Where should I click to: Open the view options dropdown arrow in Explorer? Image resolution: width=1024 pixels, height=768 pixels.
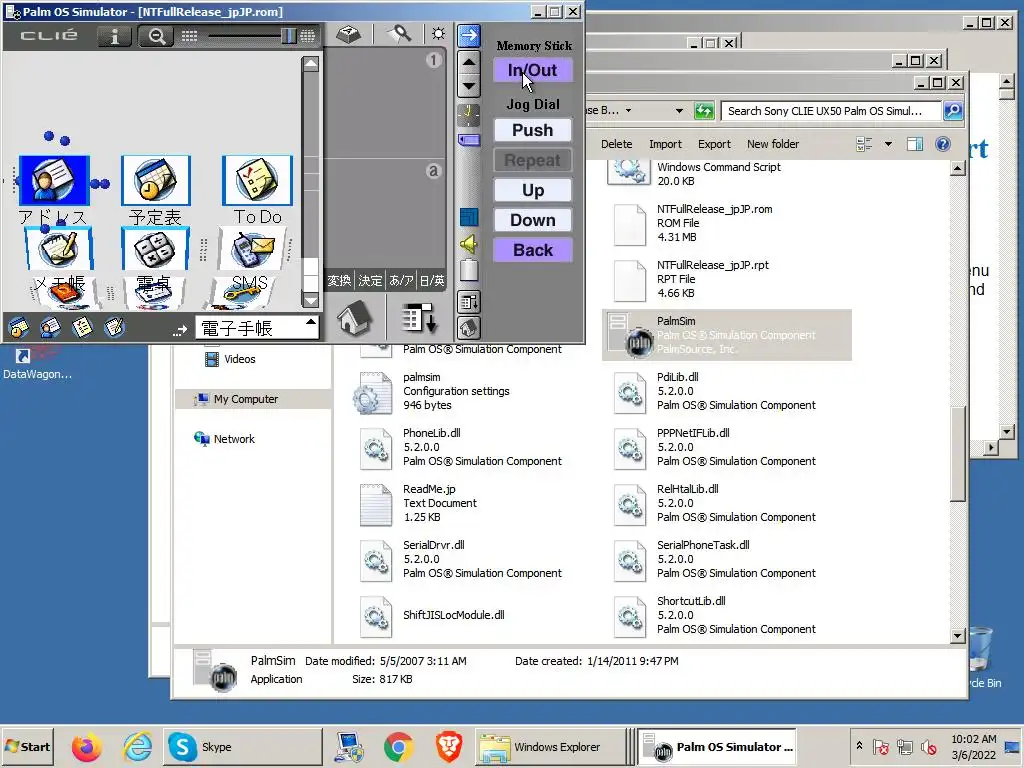click(x=888, y=144)
